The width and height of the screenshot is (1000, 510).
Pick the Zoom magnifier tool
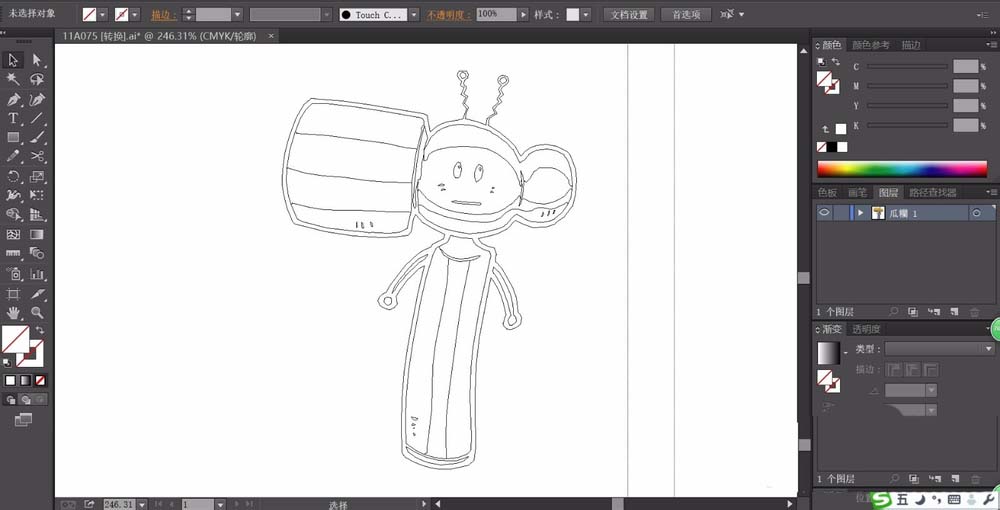click(37, 313)
